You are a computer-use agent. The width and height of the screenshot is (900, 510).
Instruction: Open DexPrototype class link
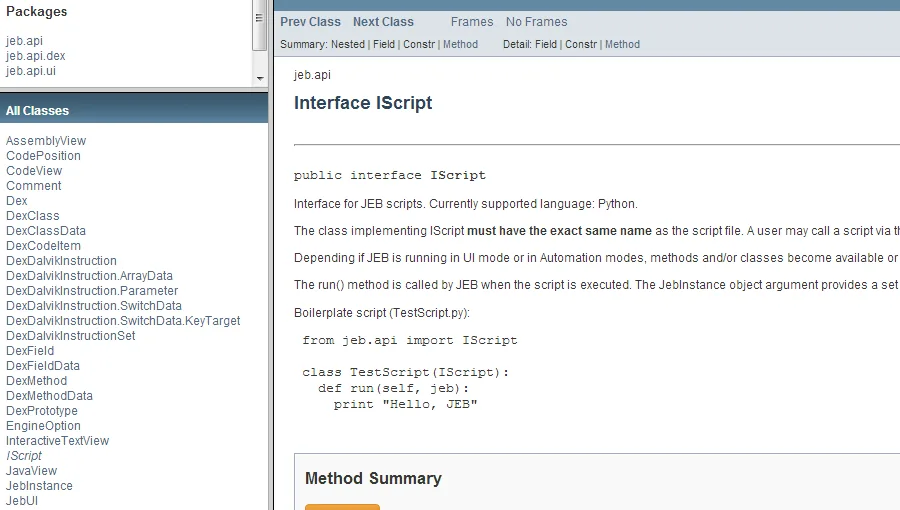(42, 410)
